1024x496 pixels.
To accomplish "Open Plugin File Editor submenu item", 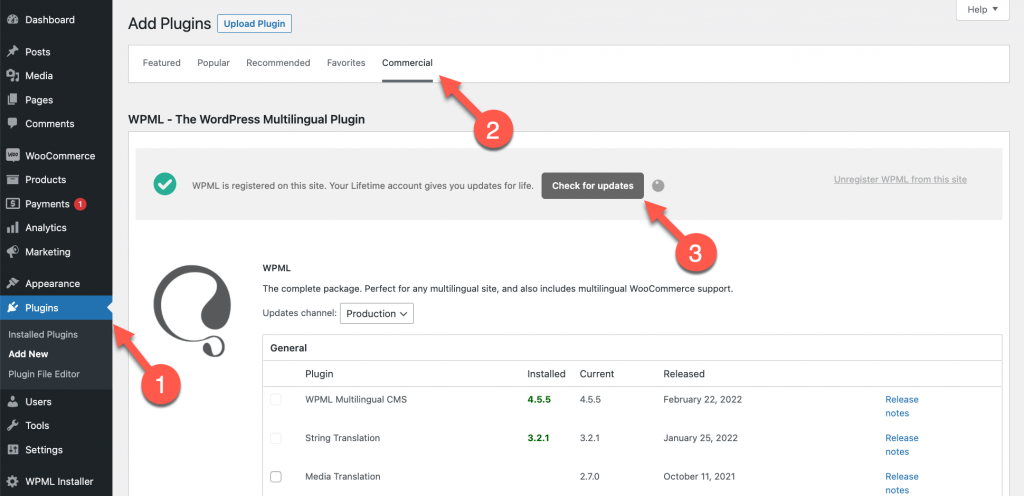I will tap(44, 374).
